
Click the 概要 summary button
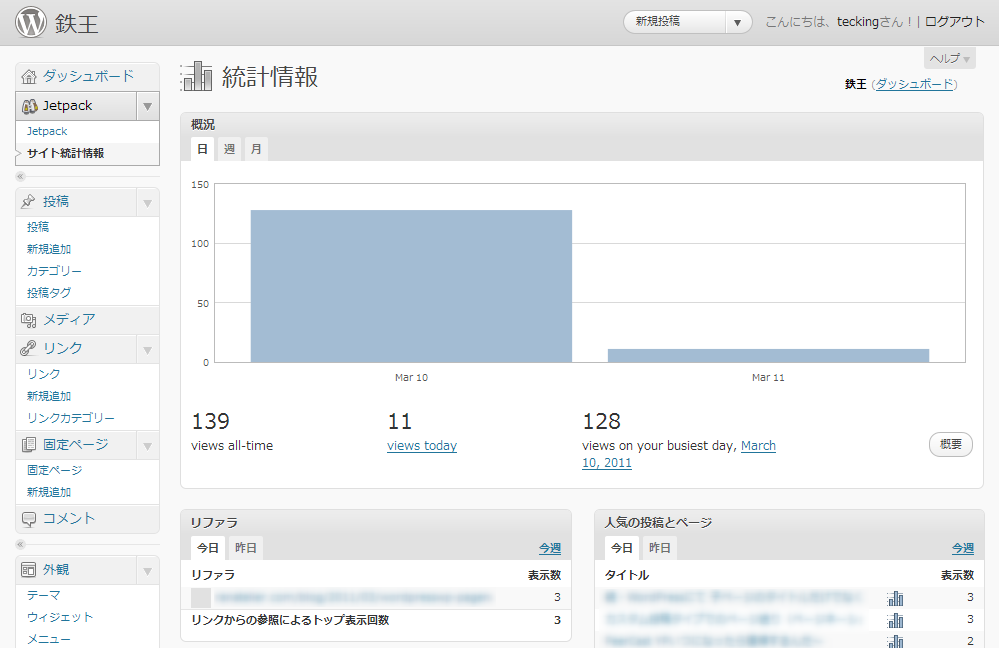pos(951,444)
